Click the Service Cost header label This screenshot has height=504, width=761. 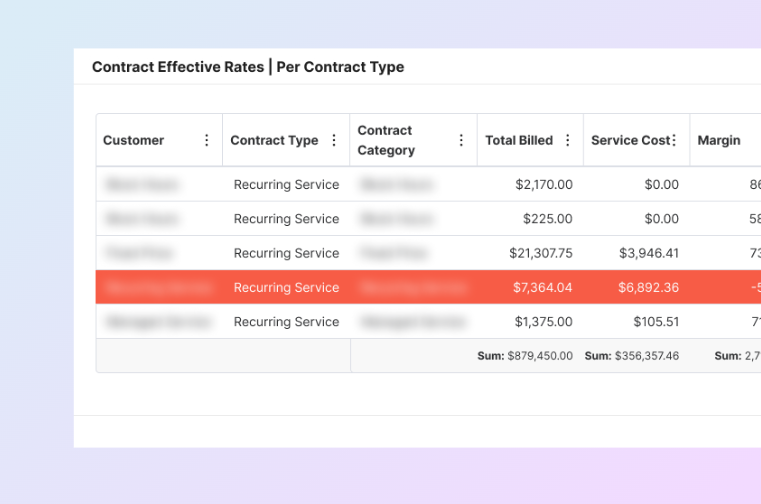coord(629,141)
